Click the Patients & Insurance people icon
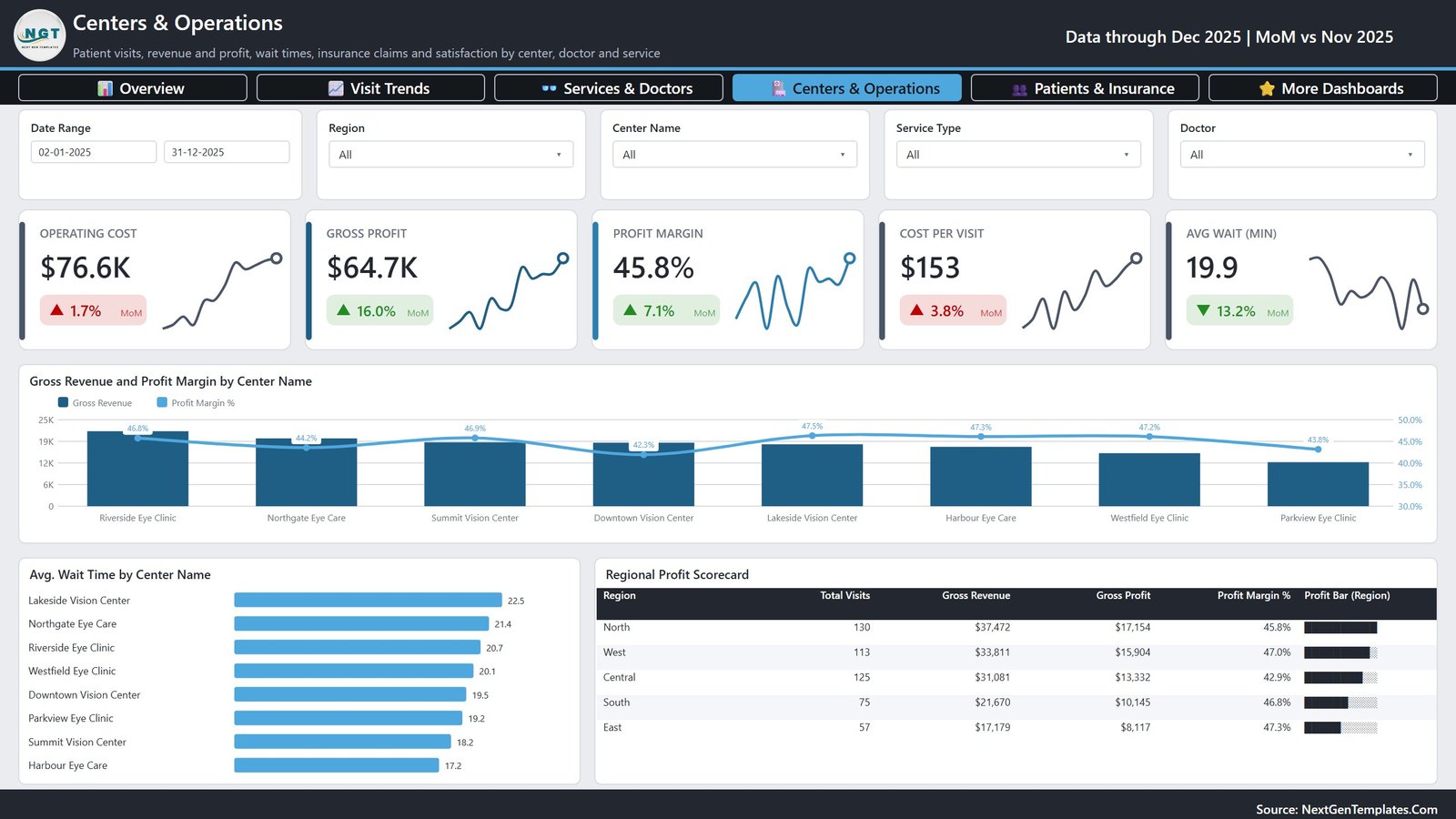This screenshot has width=1456, height=819. point(1020,89)
